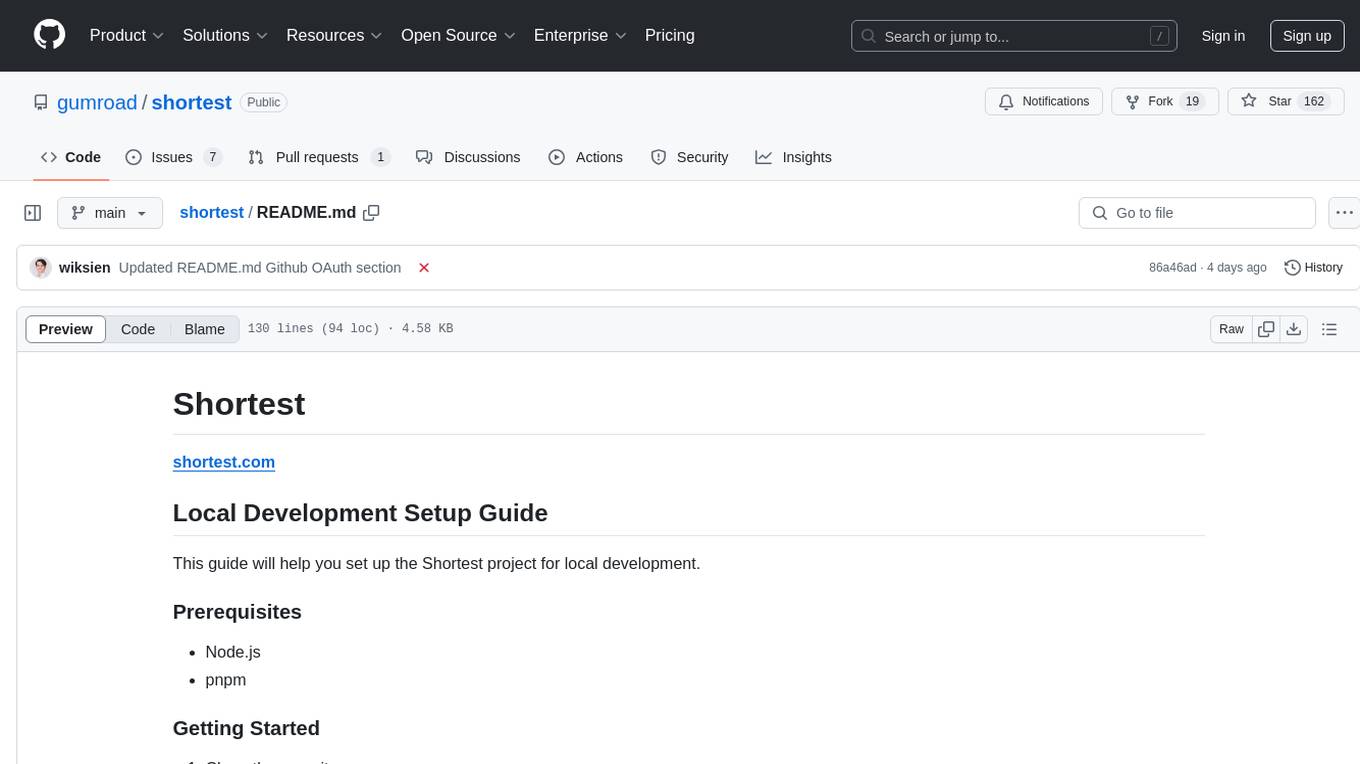The width and height of the screenshot is (1360, 764).
Task: Click the shortest breadcrumb link
Action: 211,212
